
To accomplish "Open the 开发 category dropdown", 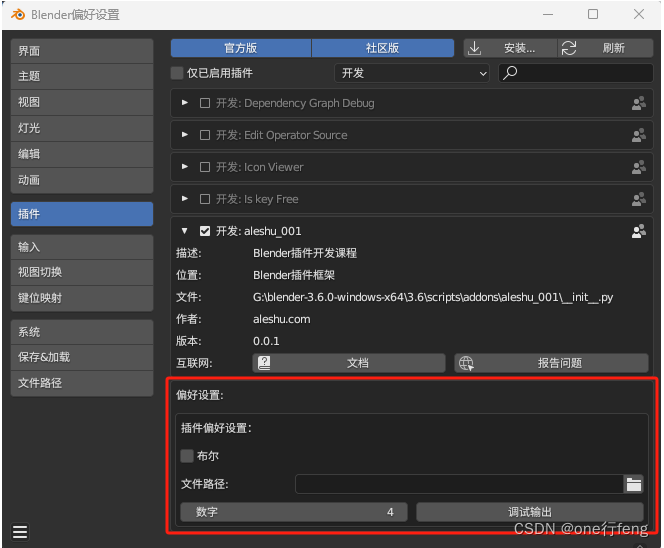I will [x=412, y=73].
